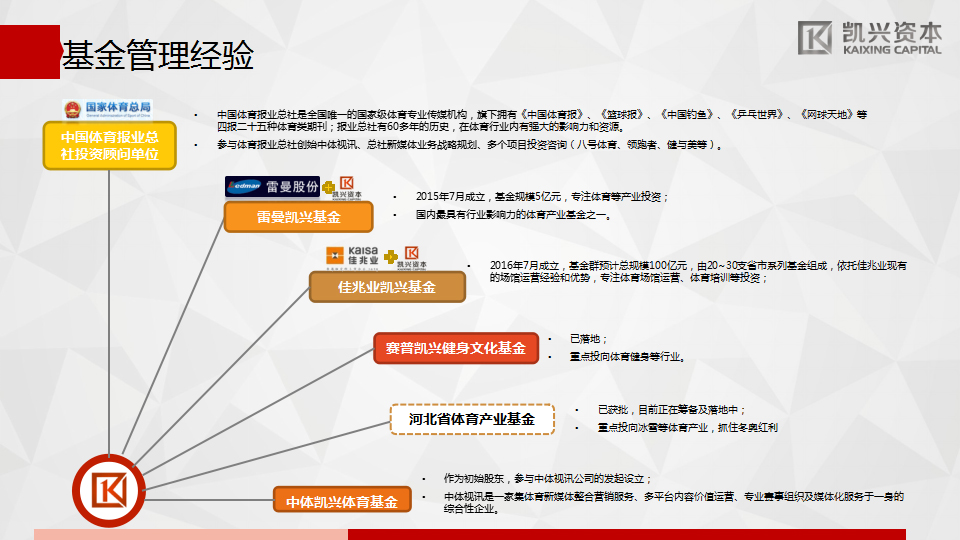Select the dashed 河北省体育产业基金 box

click(x=472, y=419)
